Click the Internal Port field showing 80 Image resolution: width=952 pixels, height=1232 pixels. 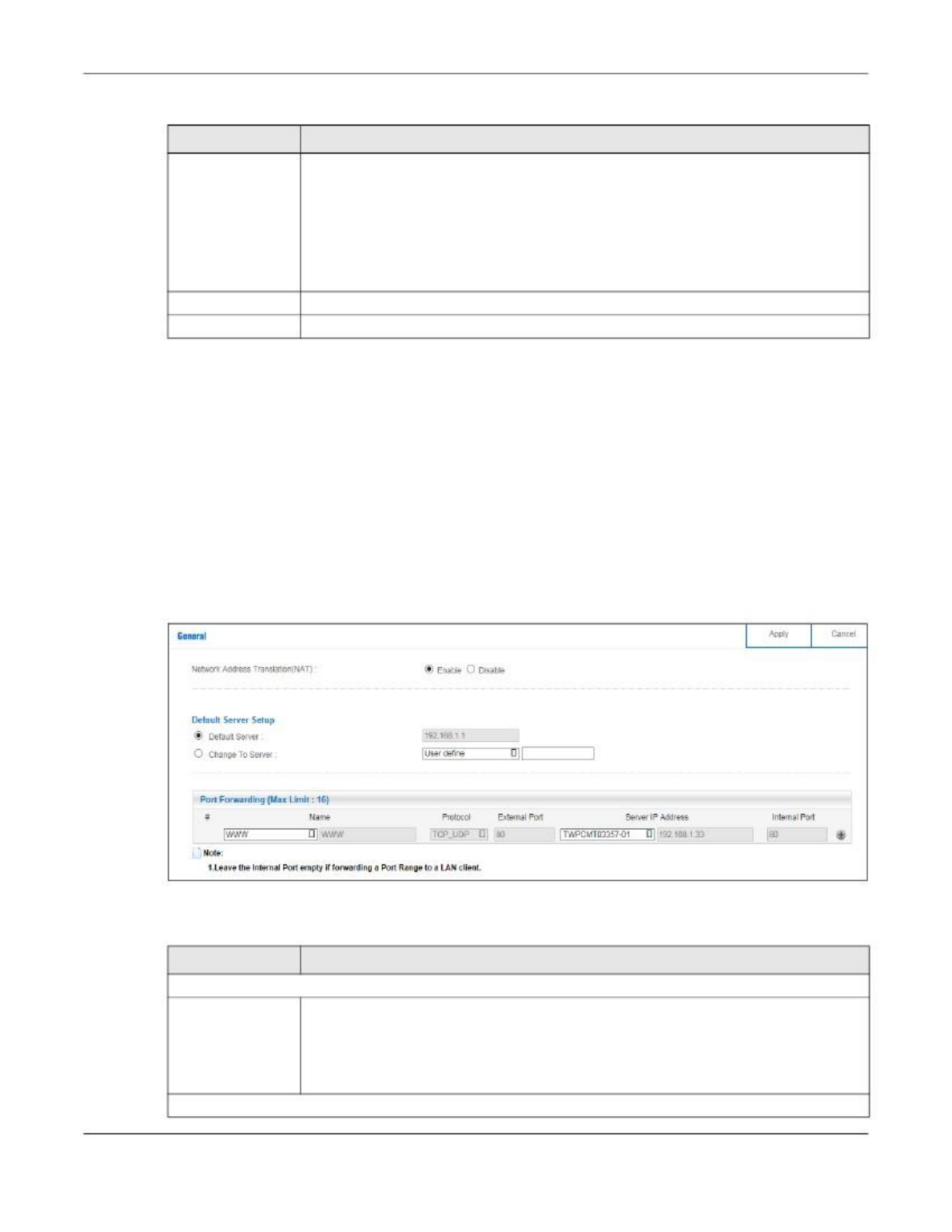click(796, 835)
